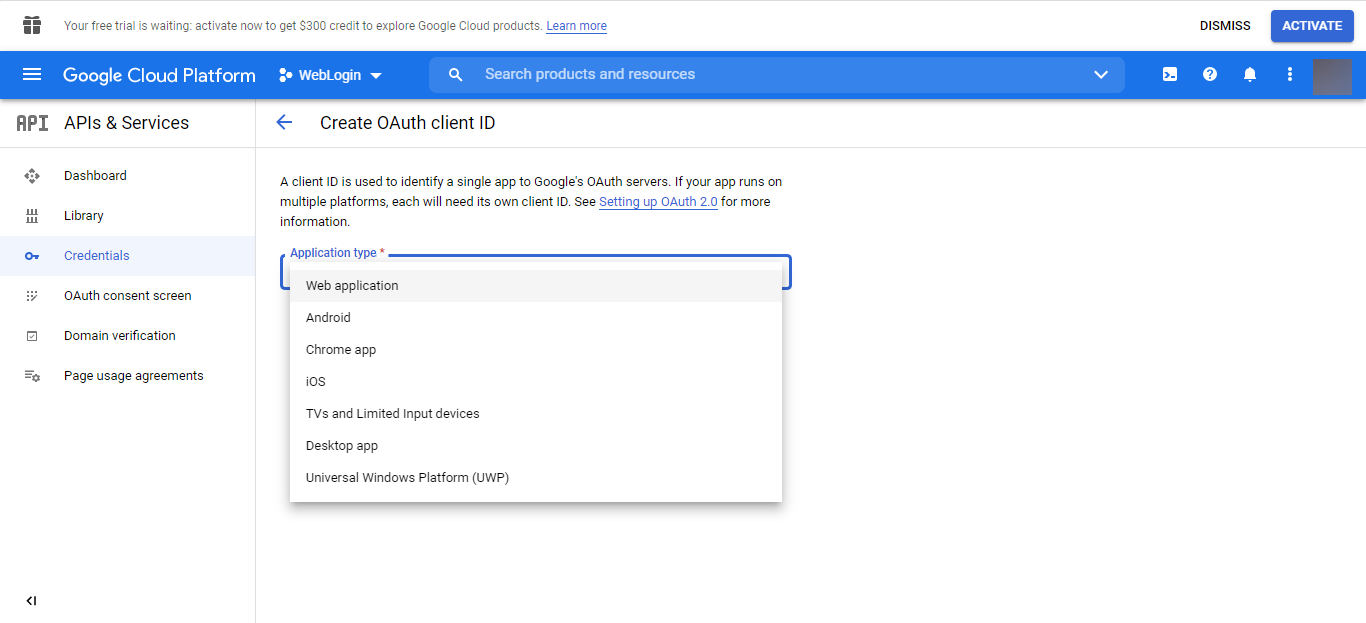The image size is (1366, 623).
Task: Open the notifications bell
Action: pyautogui.click(x=1250, y=74)
